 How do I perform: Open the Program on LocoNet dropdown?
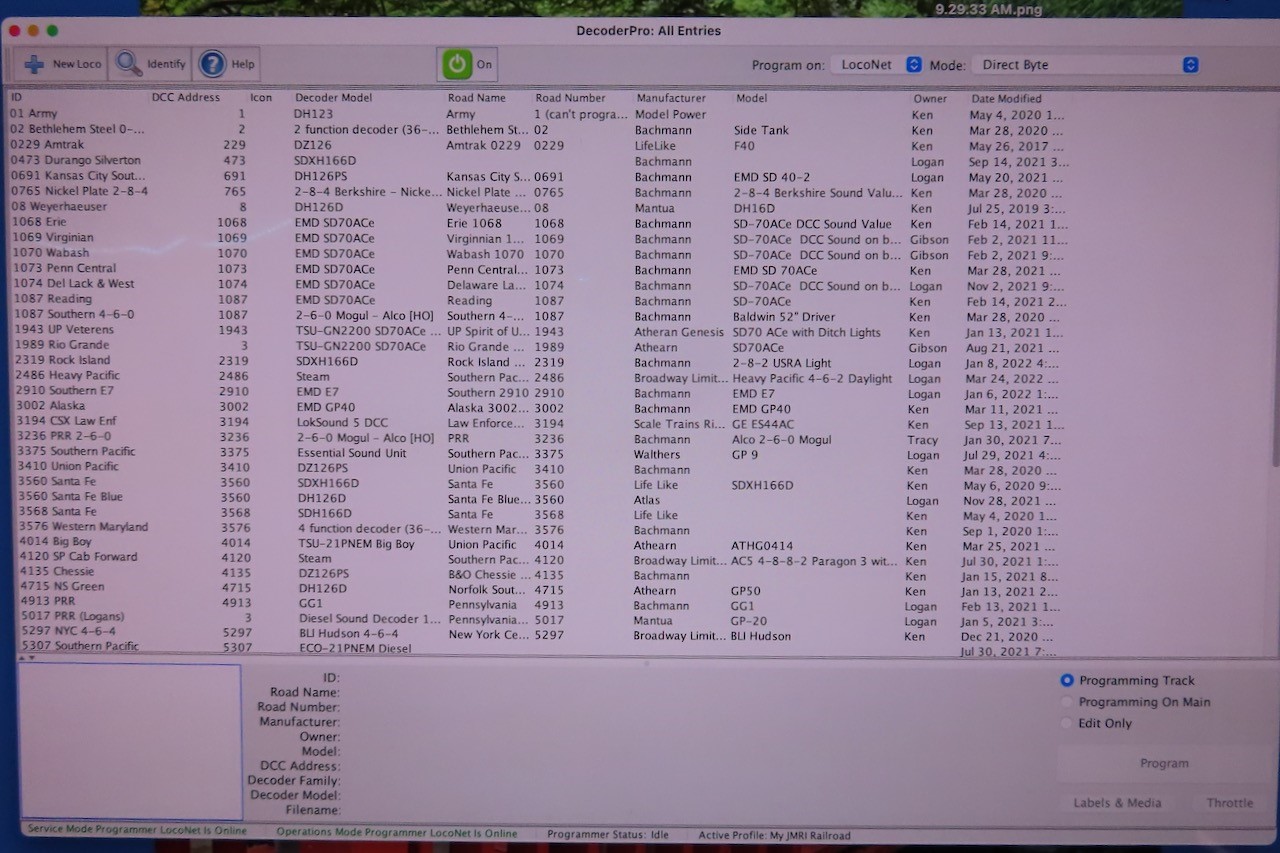[876, 65]
